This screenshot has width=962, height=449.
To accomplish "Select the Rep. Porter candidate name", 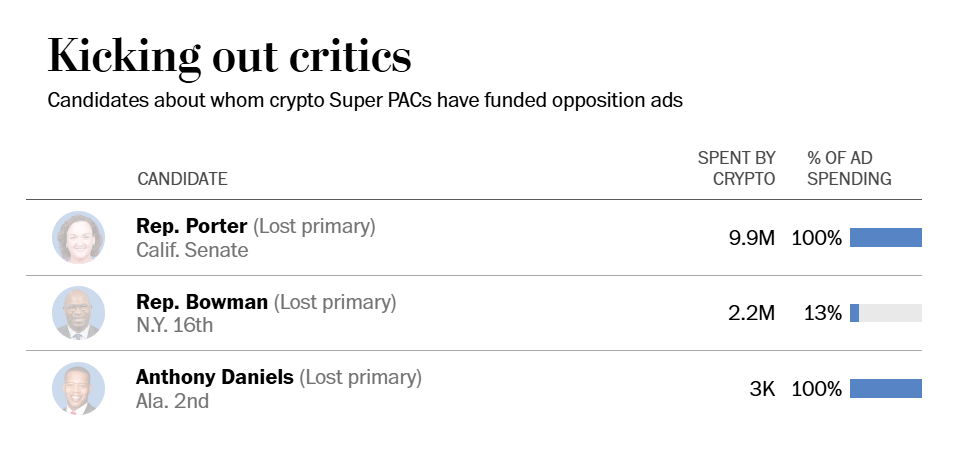I will coord(192,226).
